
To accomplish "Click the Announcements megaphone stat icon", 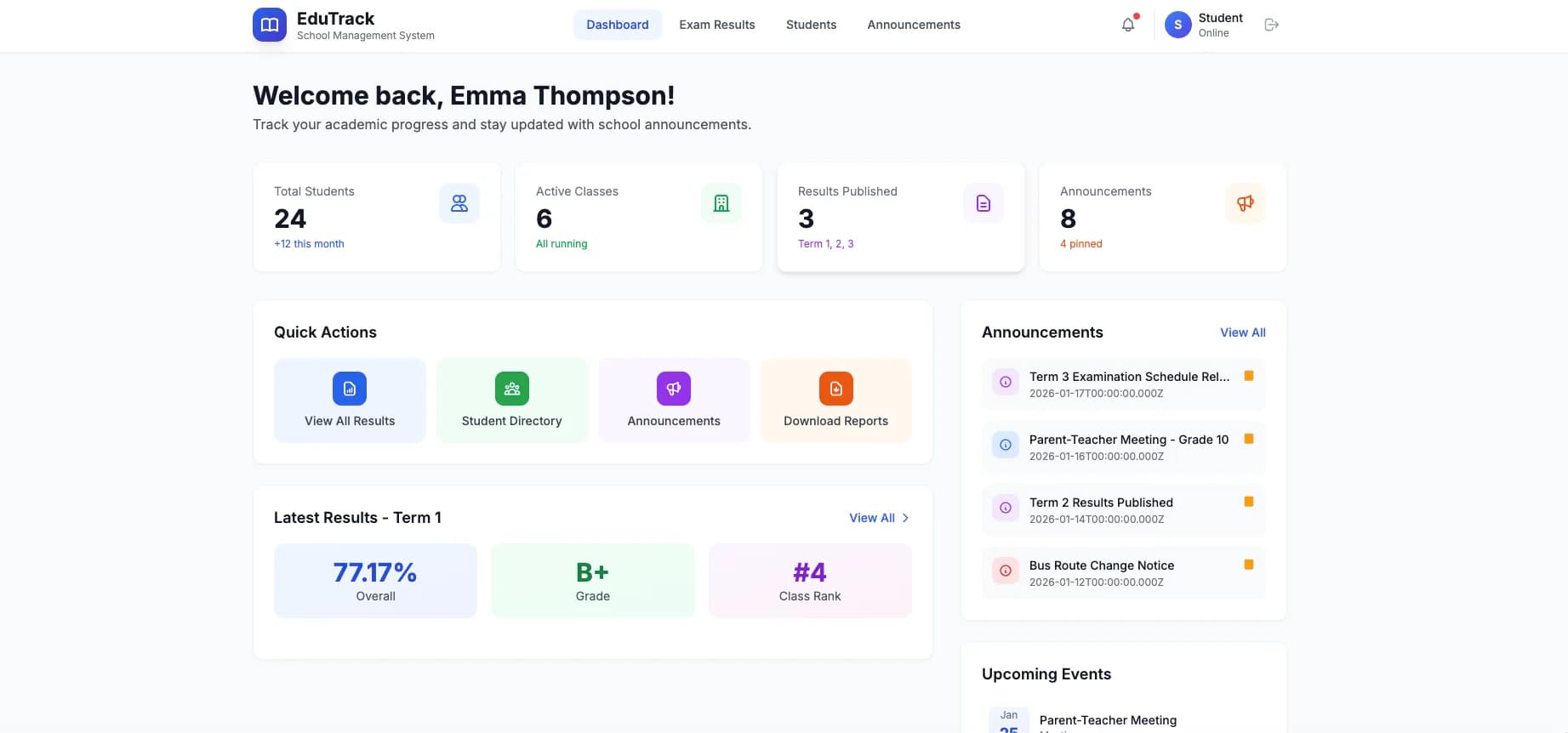I will click(1245, 203).
